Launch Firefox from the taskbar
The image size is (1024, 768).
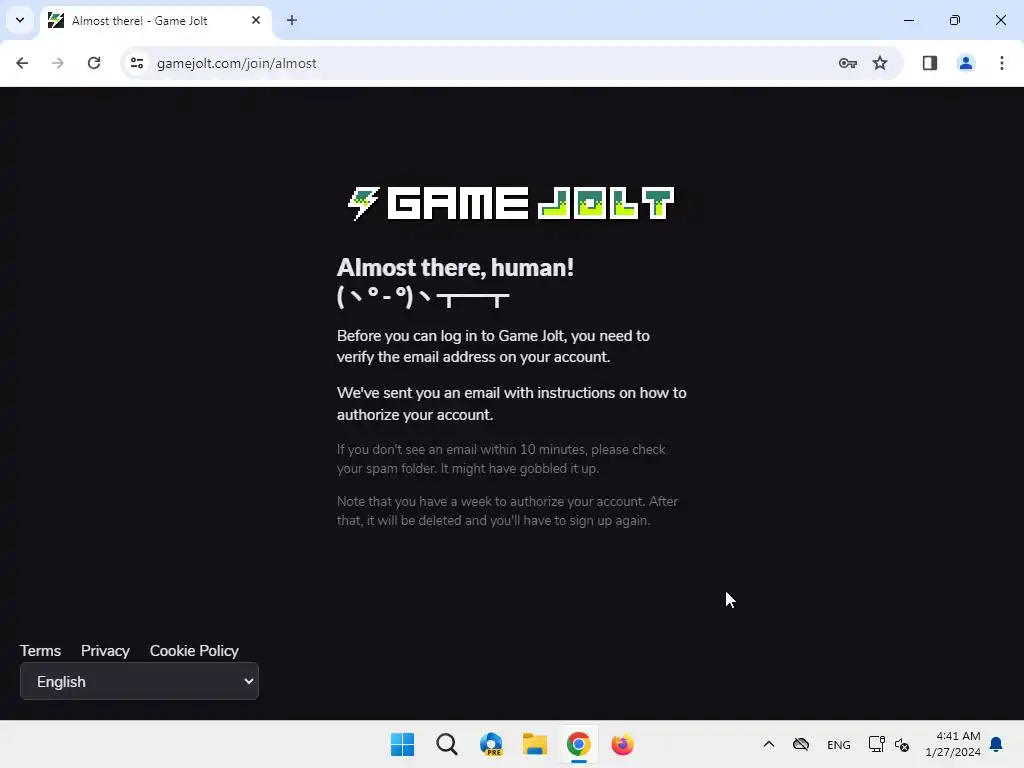tap(622, 744)
